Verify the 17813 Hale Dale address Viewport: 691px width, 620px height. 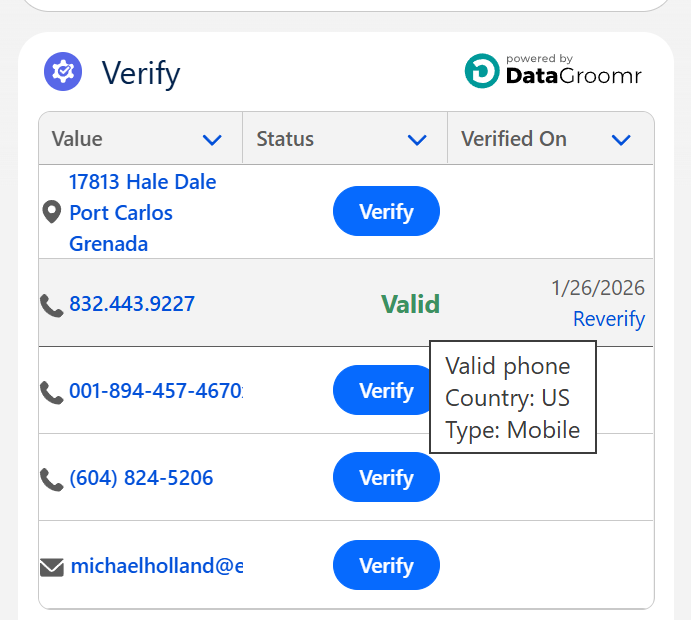(x=386, y=211)
